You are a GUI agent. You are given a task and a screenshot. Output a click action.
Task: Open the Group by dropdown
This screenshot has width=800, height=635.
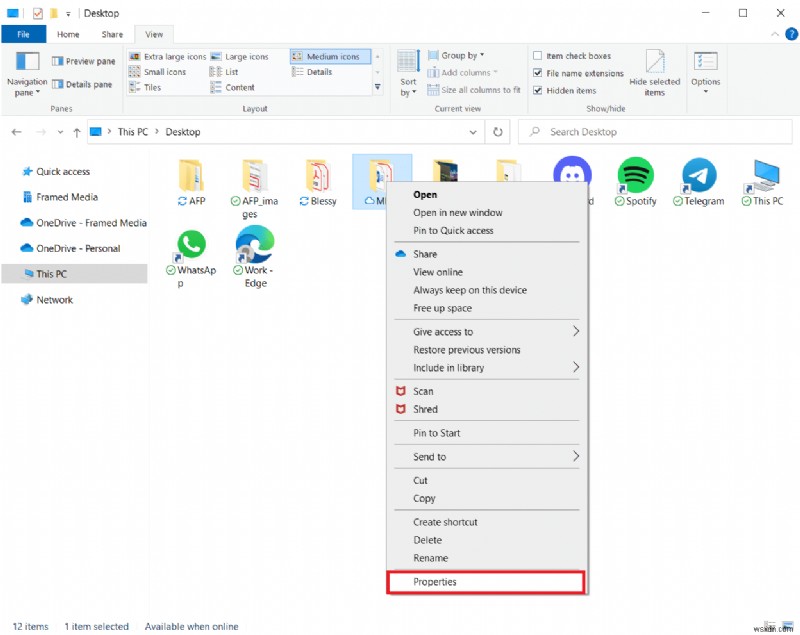[456, 55]
